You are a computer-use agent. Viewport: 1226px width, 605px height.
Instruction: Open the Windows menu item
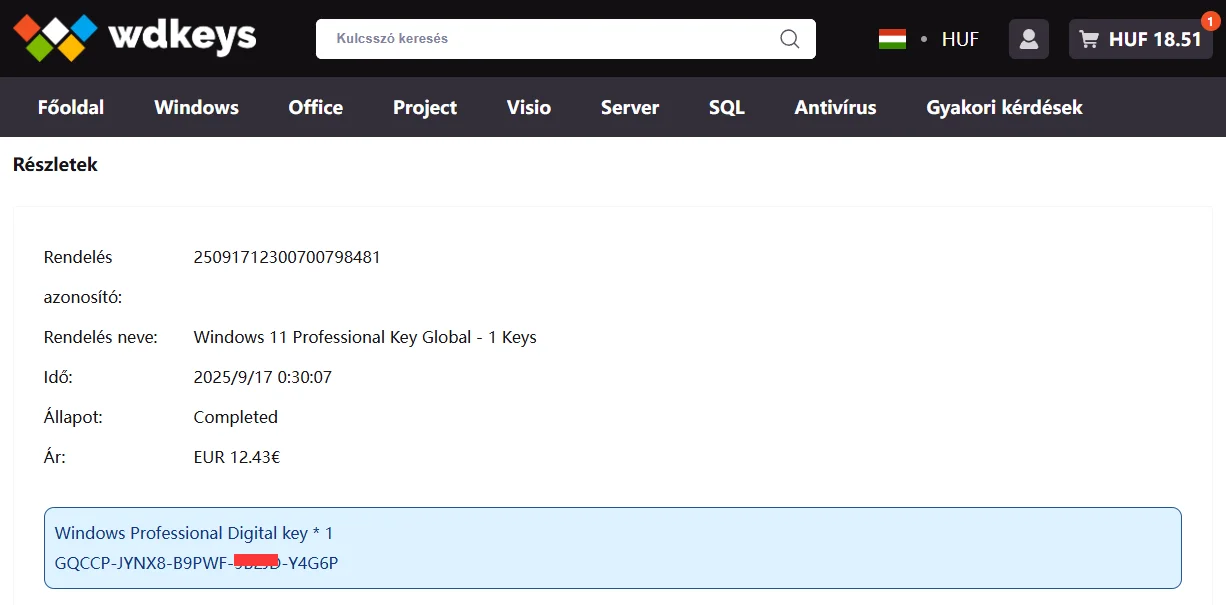[x=196, y=107]
